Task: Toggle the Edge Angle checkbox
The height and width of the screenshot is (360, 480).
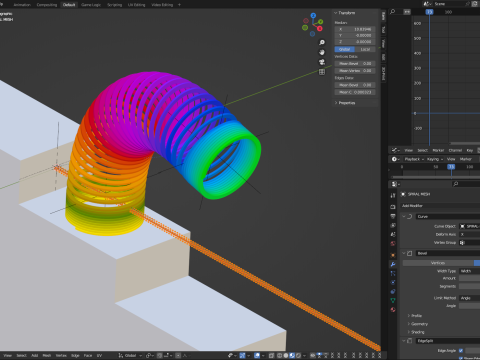Action: click(461, 350)
